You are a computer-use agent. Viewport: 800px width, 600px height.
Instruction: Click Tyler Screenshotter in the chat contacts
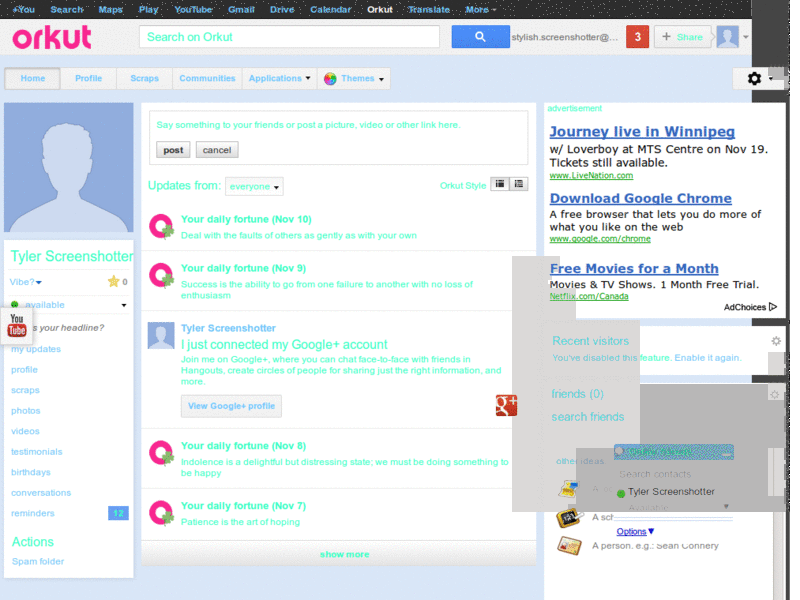670,492
